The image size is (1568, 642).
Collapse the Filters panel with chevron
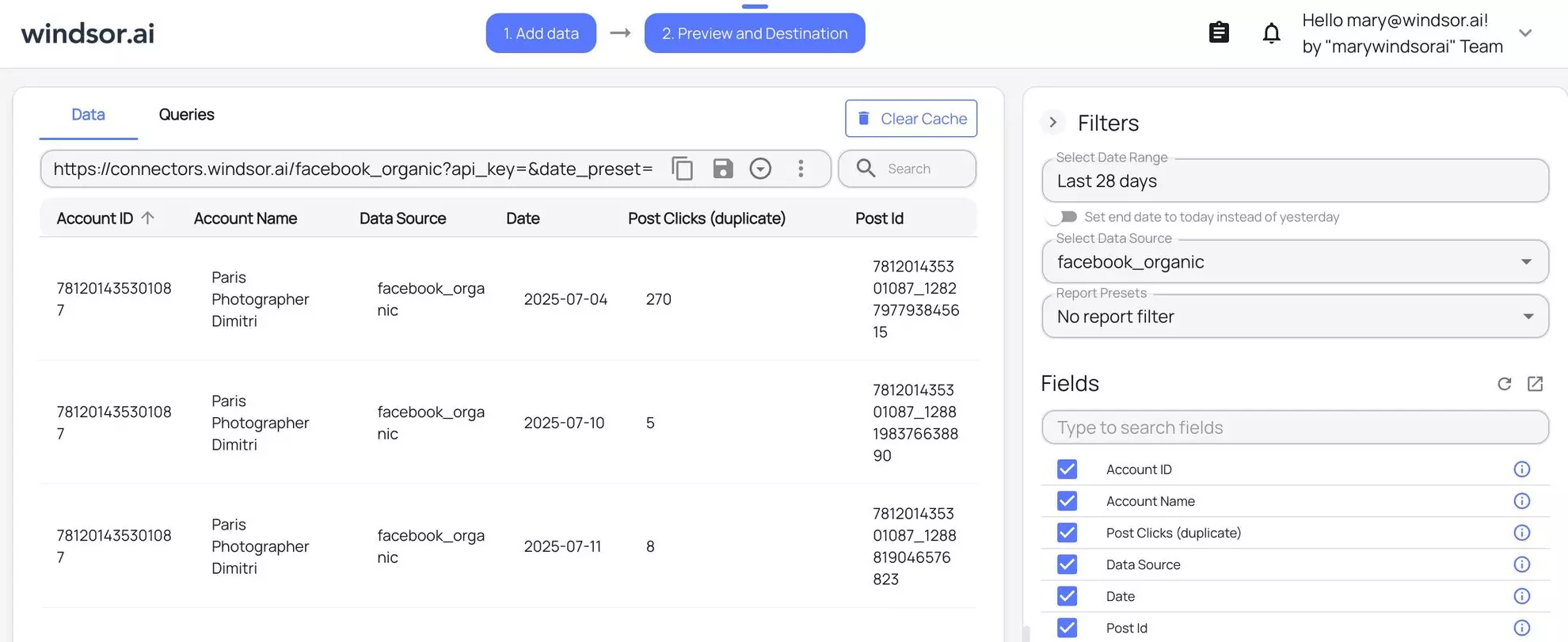click(1052, 123)
